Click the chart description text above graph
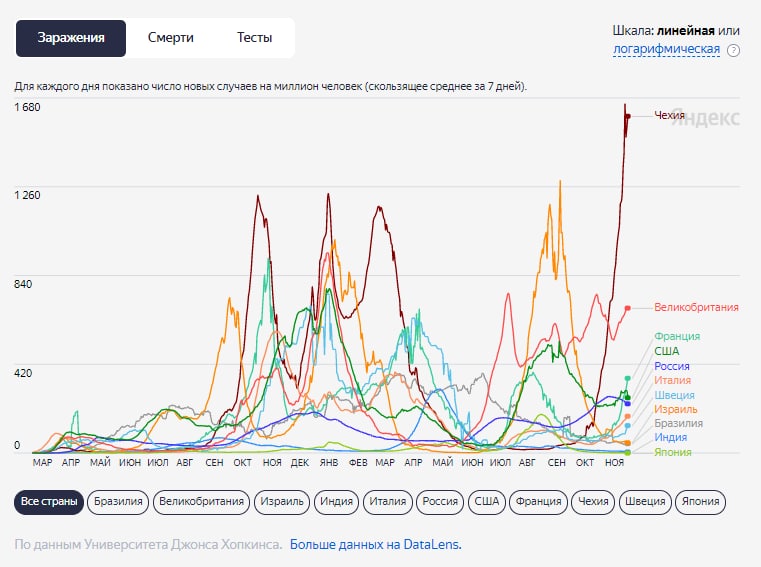Image resolution: width=761 pixels, height=567 pixels. [270, 86]
